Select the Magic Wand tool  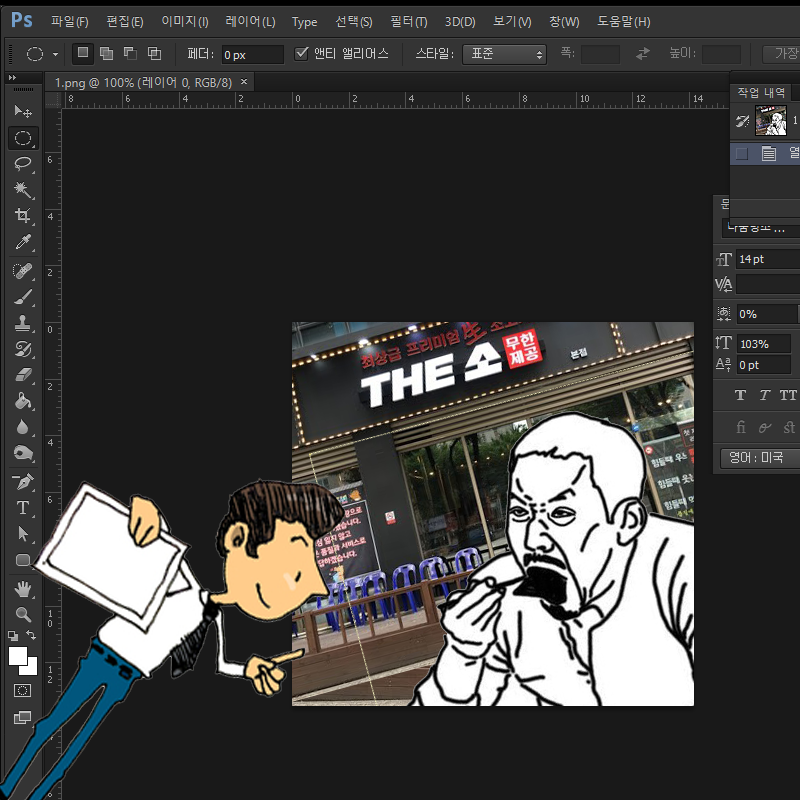[x=22, y=189]
